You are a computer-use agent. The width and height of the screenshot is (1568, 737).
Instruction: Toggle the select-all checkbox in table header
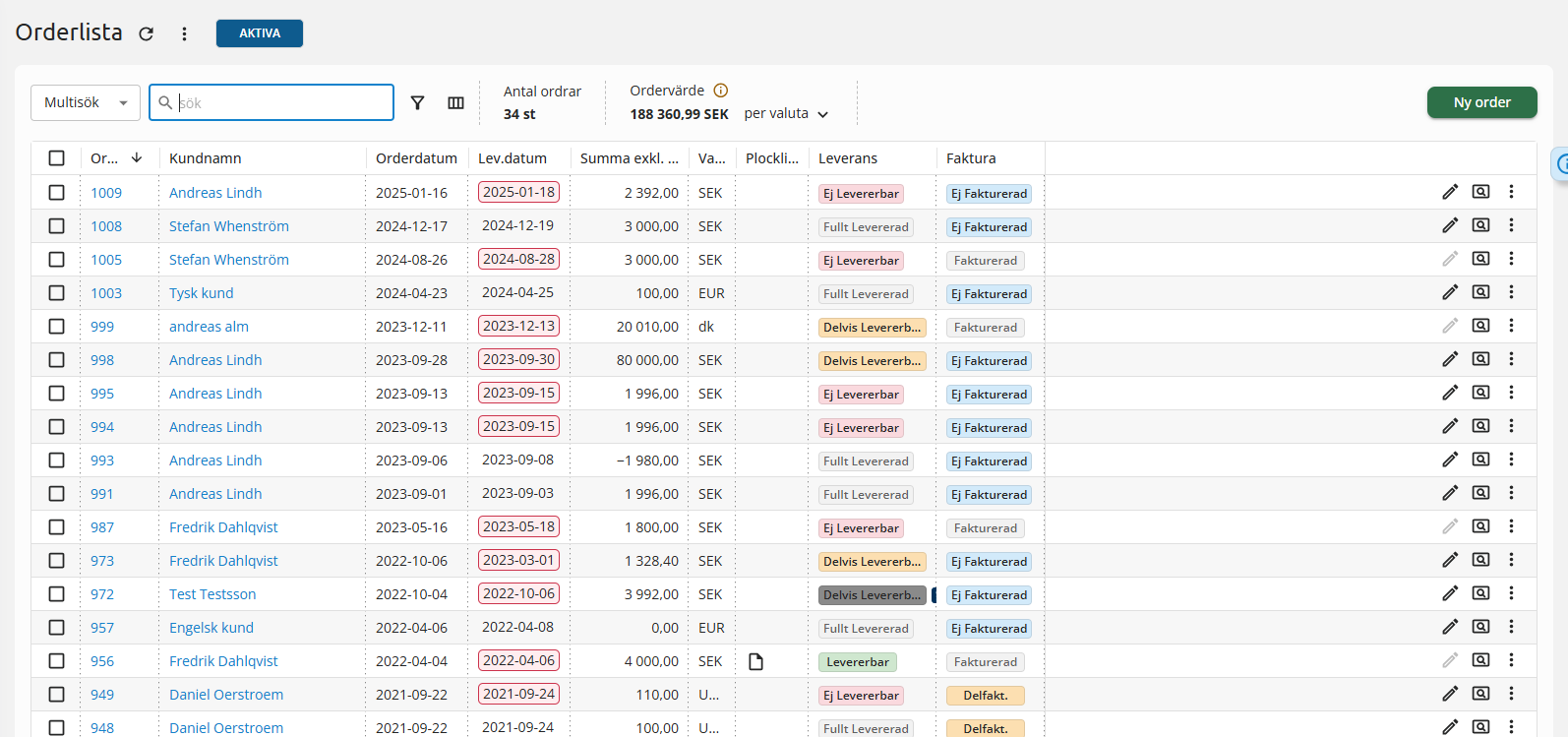point(57,158)
